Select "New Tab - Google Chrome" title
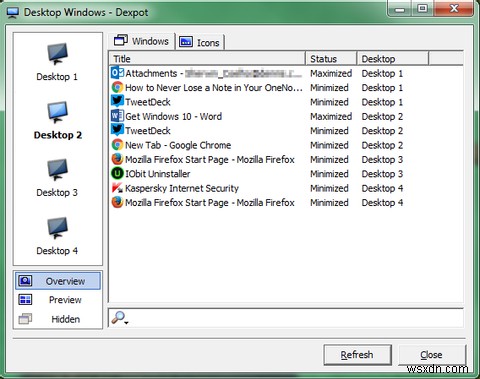480x379 pixels. pyautogui.click(x=178, y=145)
